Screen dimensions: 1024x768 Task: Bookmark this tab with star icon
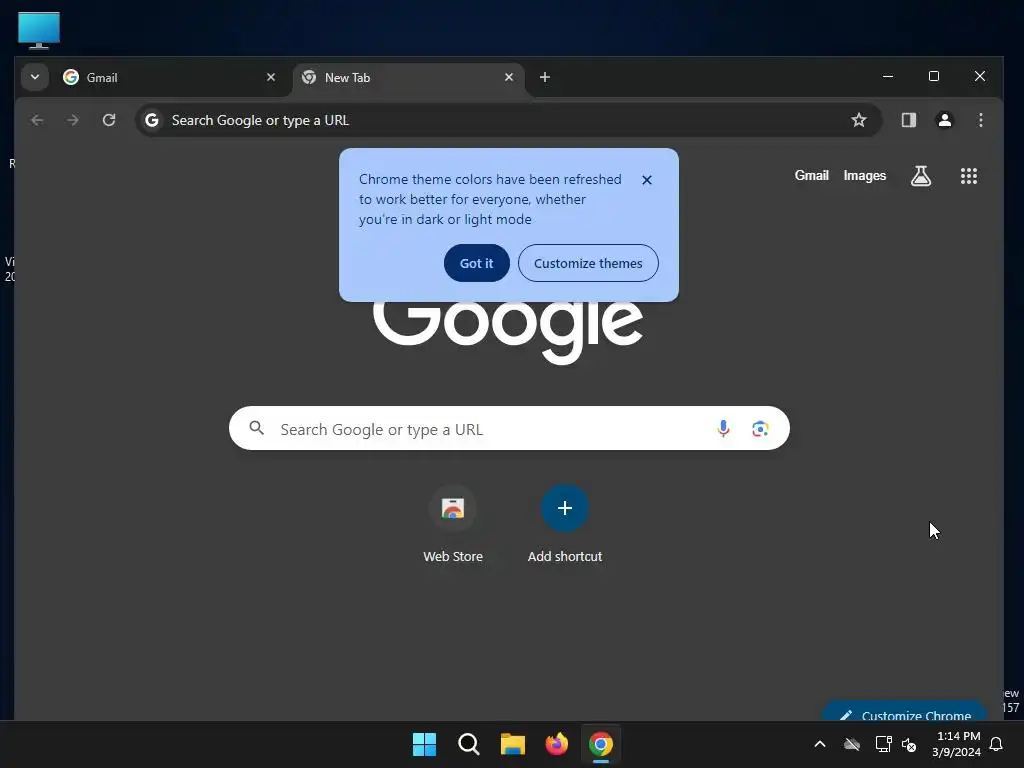pos(859,120)
